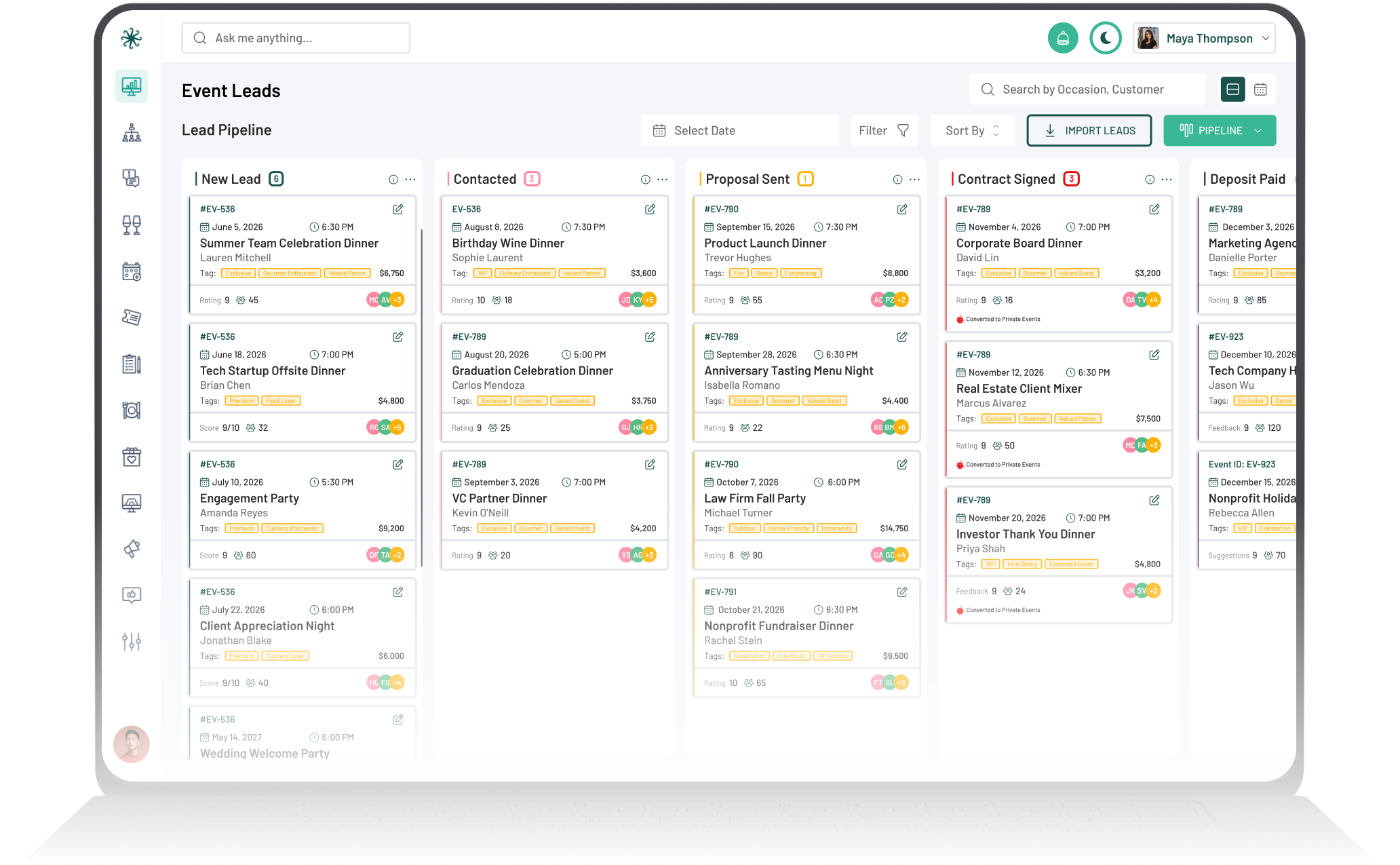The width and height of the screenshot is (1400, 865).
Task: Switch to board view layout
Action: (1232, 90)
